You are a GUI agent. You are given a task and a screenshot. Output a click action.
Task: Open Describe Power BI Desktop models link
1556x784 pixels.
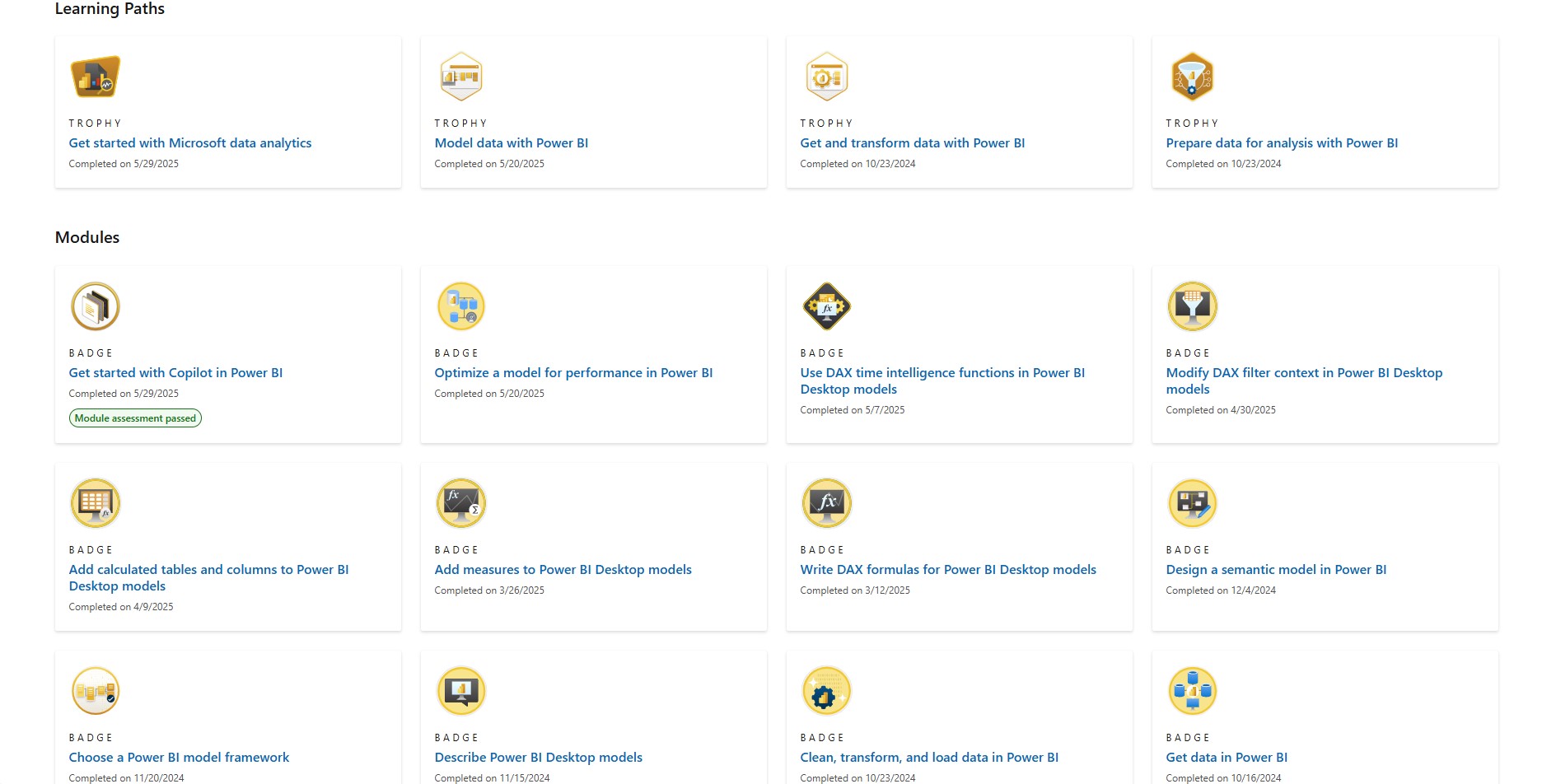coord(538,758)
